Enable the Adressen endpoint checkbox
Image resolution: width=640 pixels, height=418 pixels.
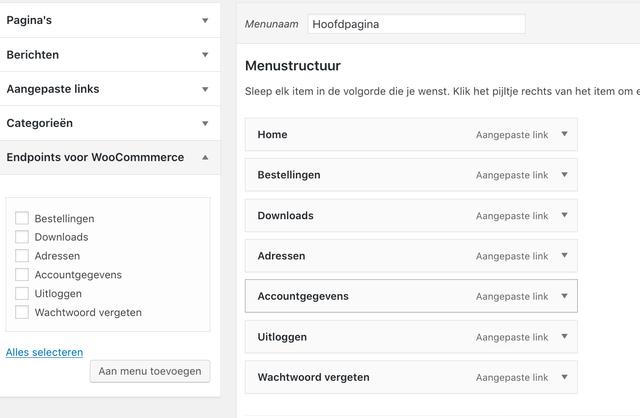pos(22,256)
